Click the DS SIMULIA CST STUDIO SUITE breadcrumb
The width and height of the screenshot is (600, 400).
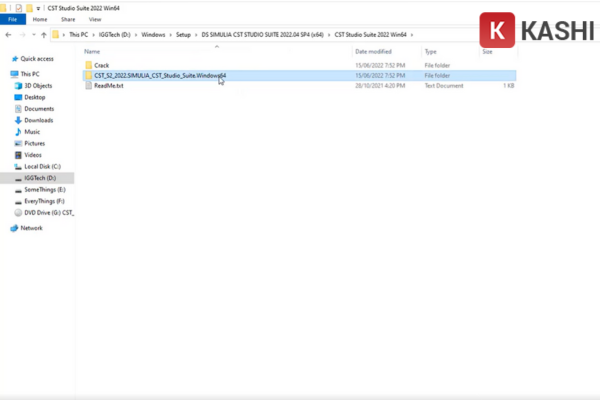pos(262,34)
